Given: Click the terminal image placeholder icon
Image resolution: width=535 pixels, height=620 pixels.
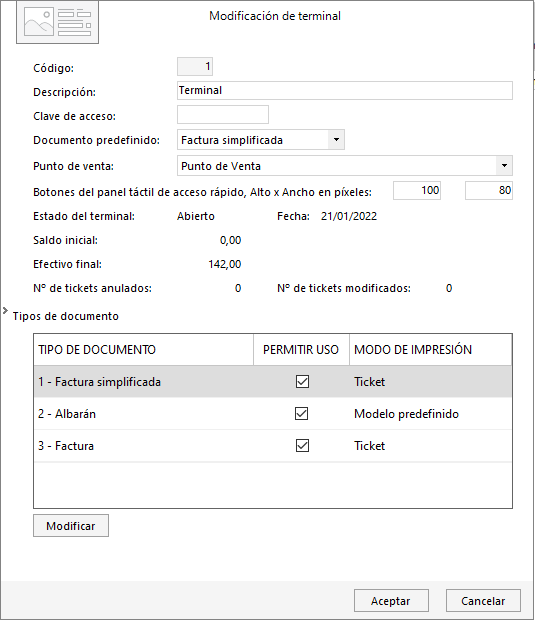Looking at the screenshot, I should pos(57,22).
